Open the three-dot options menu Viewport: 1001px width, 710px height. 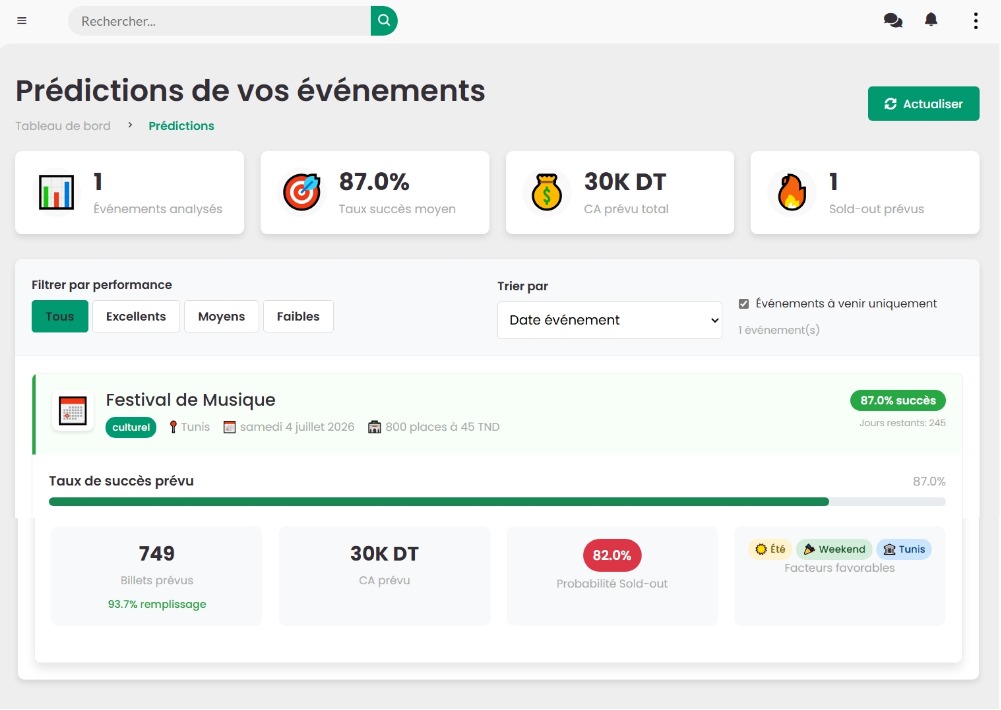975,20
